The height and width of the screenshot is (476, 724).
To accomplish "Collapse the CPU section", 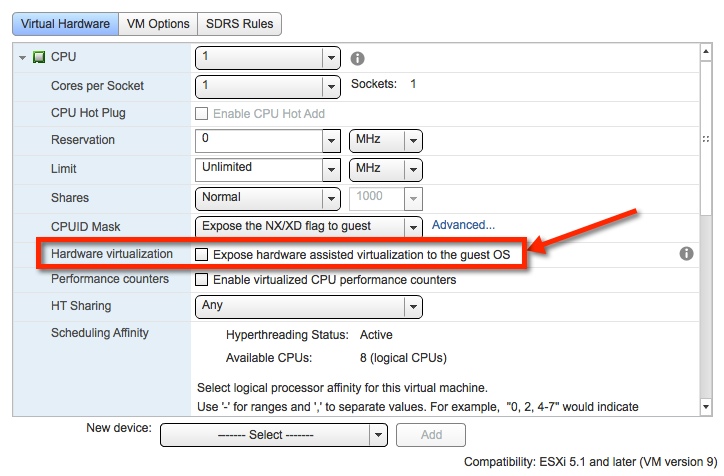I will coord(22,58).
